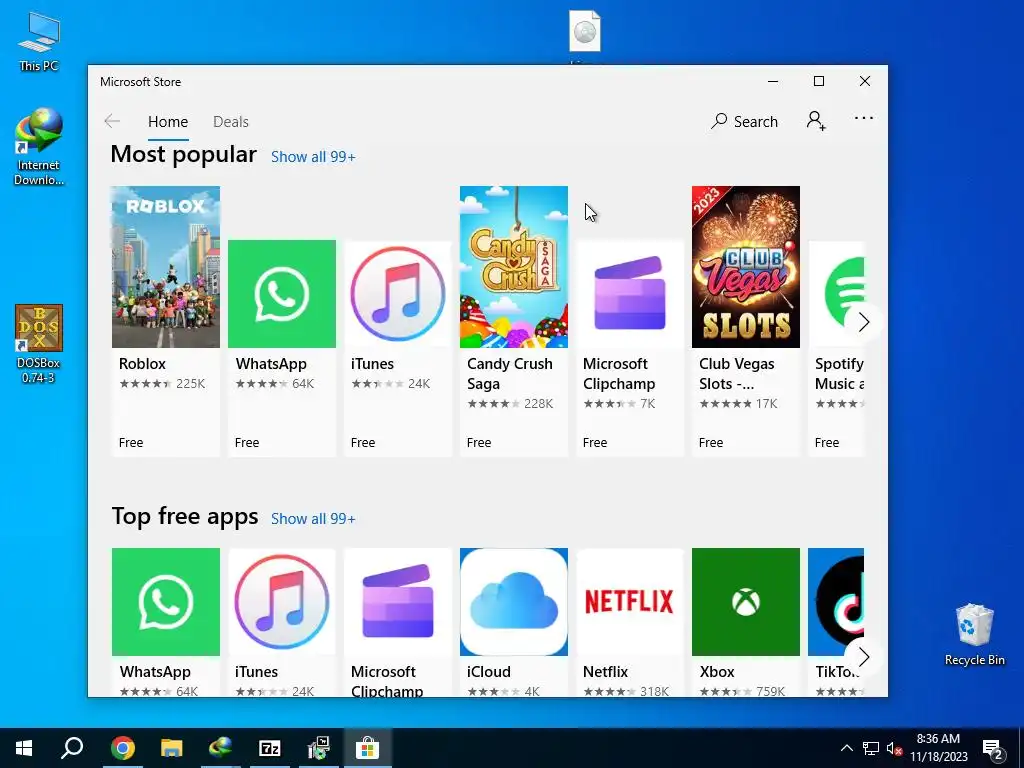Viewport: 1024px width, 768px height.
Task: Open WhatsApp icon under Top free apps
Action: [x=166, y=601]
